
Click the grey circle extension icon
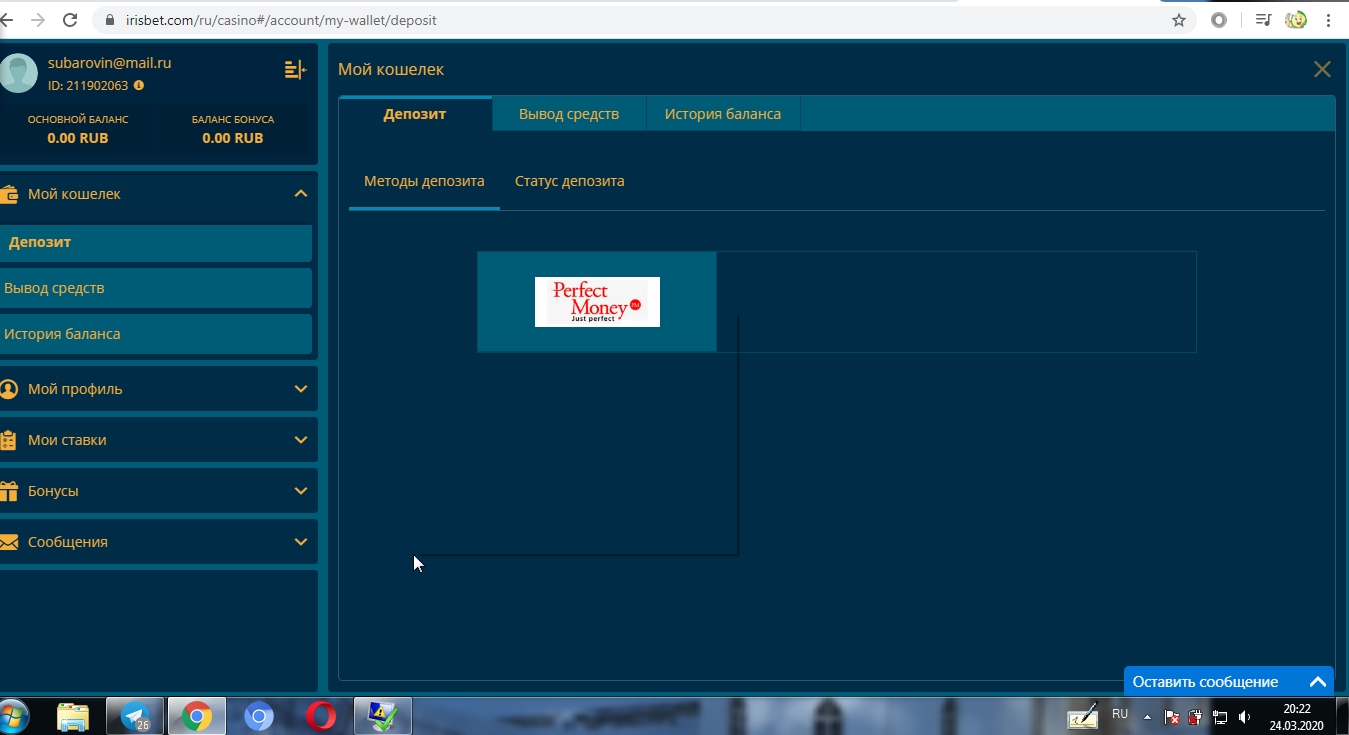(1218, 20)
